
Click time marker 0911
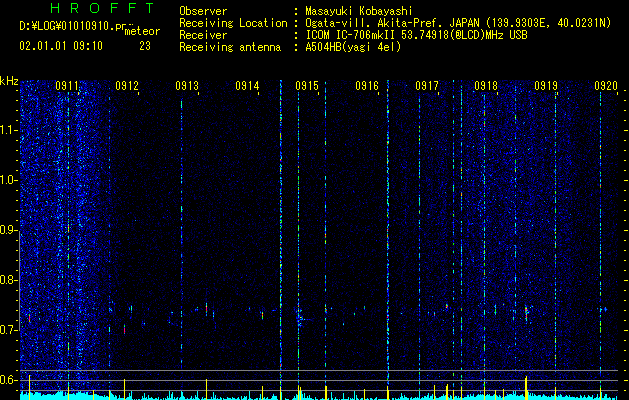67,85
